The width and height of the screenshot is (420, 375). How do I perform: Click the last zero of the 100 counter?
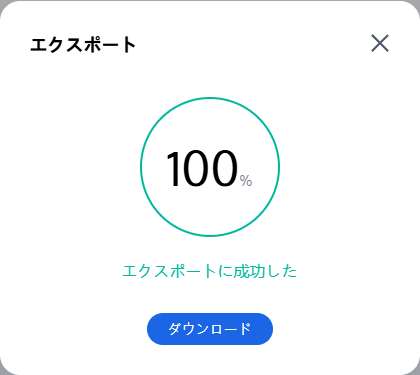pos(224,168)
